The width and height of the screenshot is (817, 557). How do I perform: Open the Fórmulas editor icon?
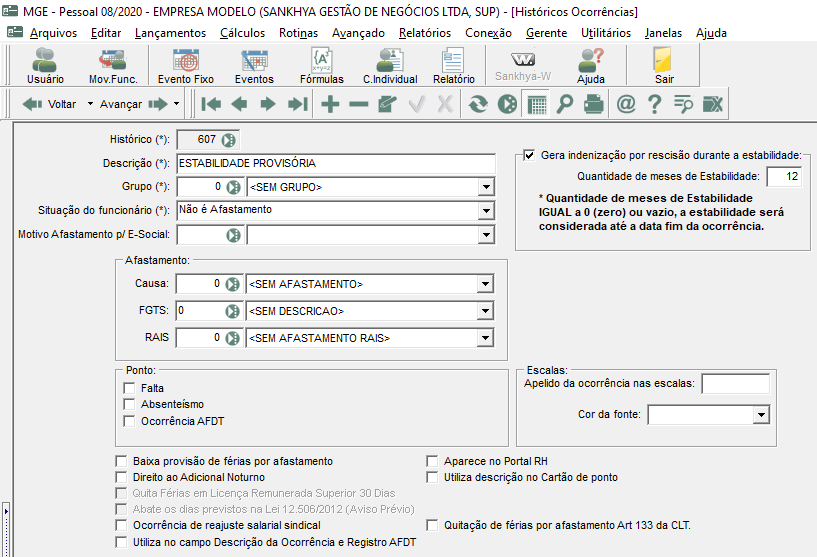[x=321, y=66]
